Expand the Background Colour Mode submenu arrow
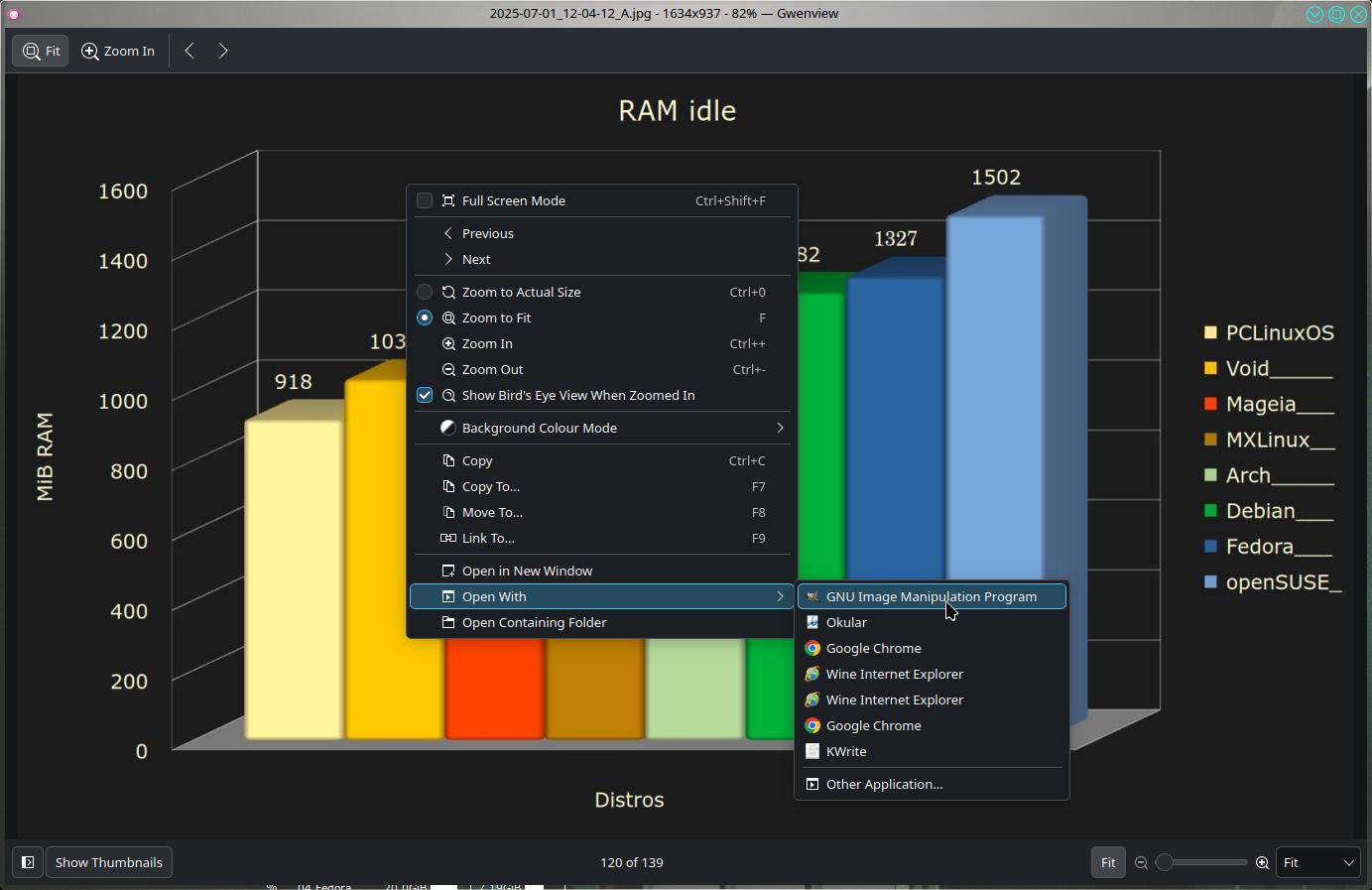Viewport: 1372px width, 890px height. tap(780, 428)
